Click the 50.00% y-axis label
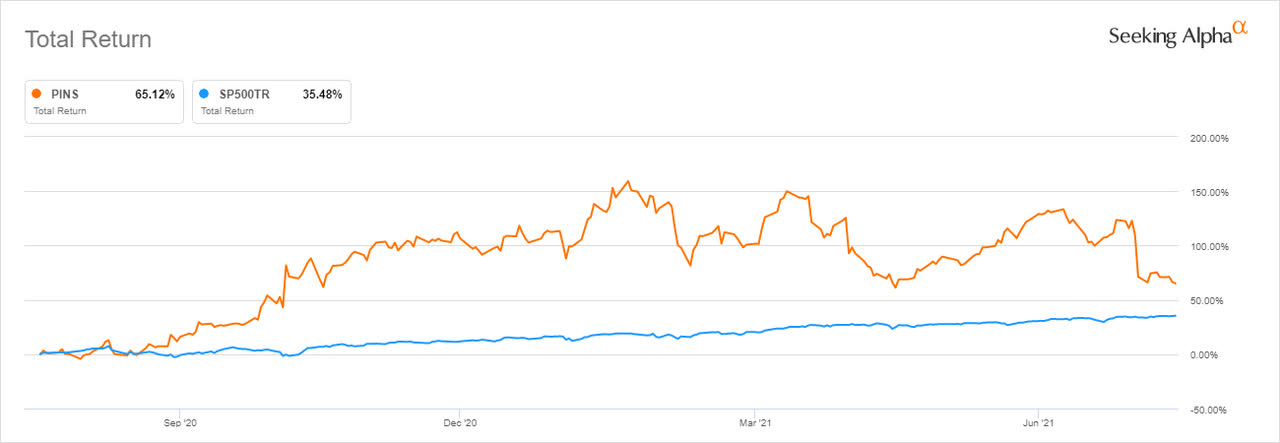 pos(1206,301)
